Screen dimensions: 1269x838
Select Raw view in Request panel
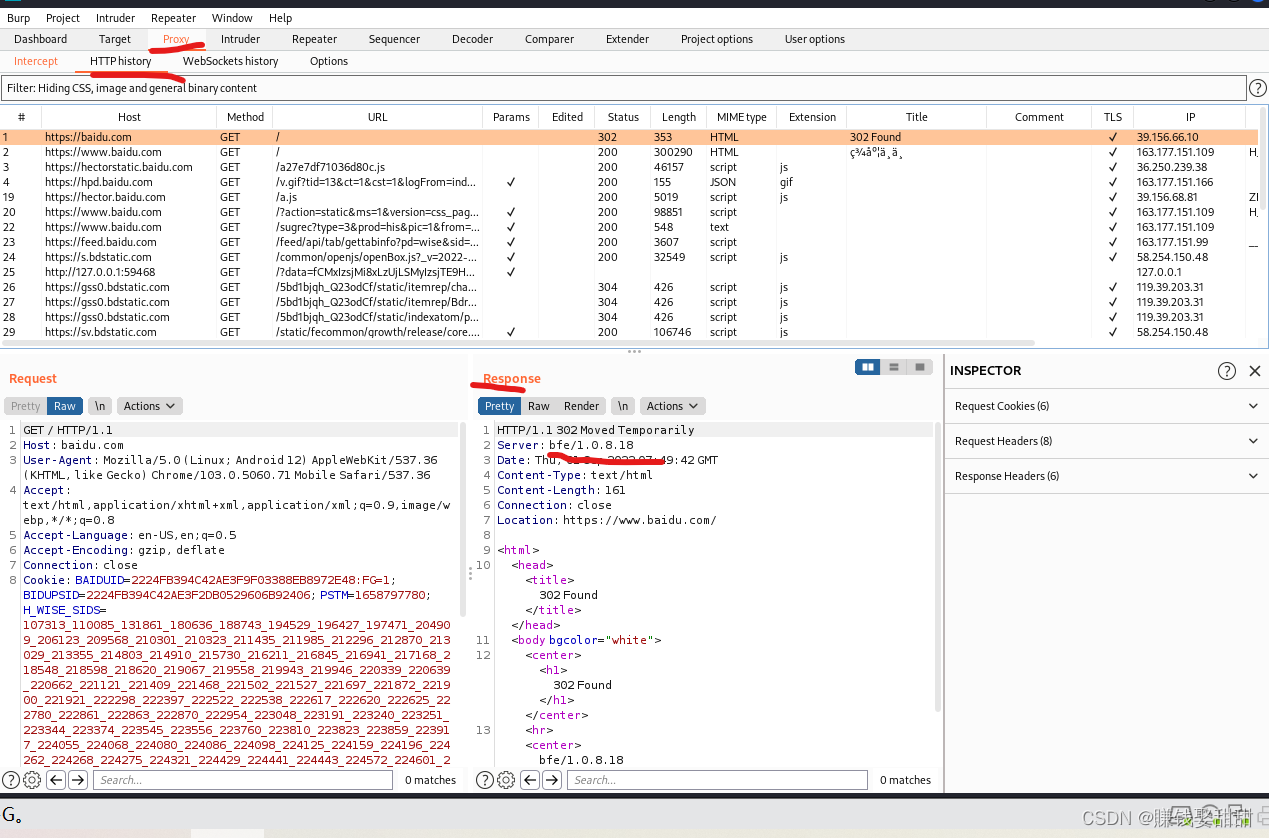[65, 406]
